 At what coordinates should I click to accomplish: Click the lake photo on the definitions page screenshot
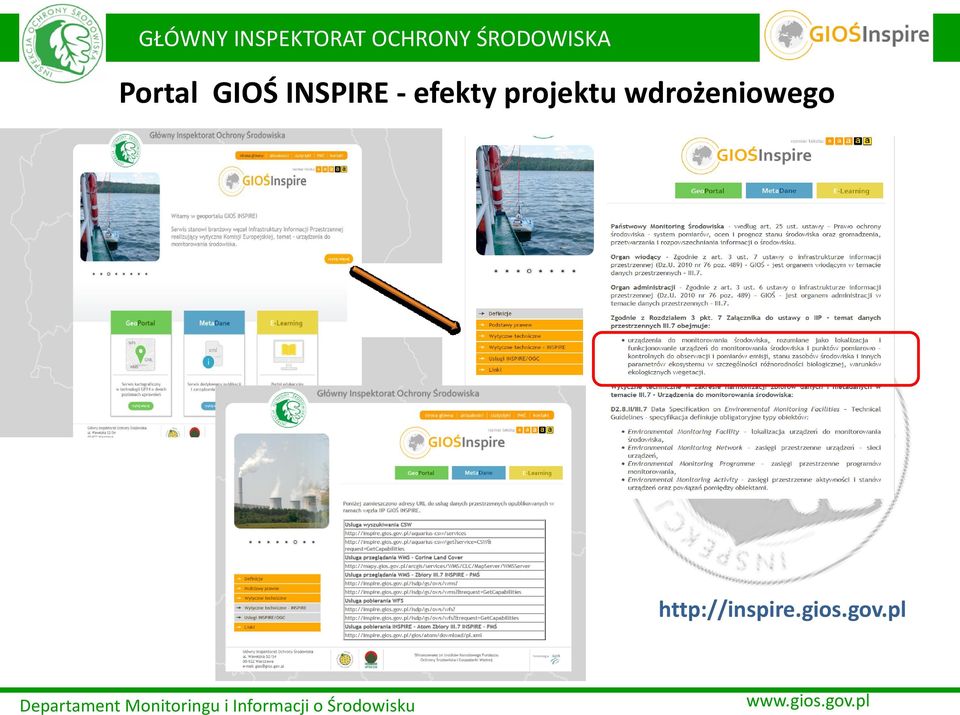coord(534,200)
